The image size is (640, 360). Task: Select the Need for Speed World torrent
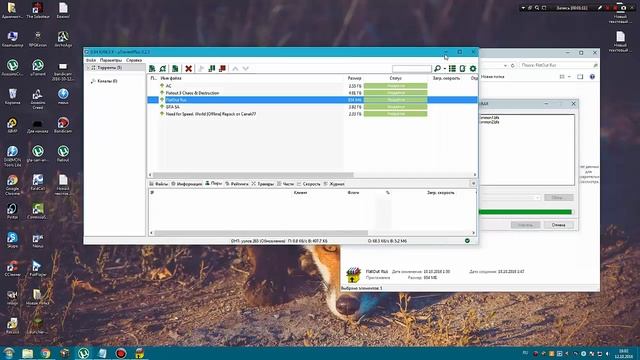312,114
